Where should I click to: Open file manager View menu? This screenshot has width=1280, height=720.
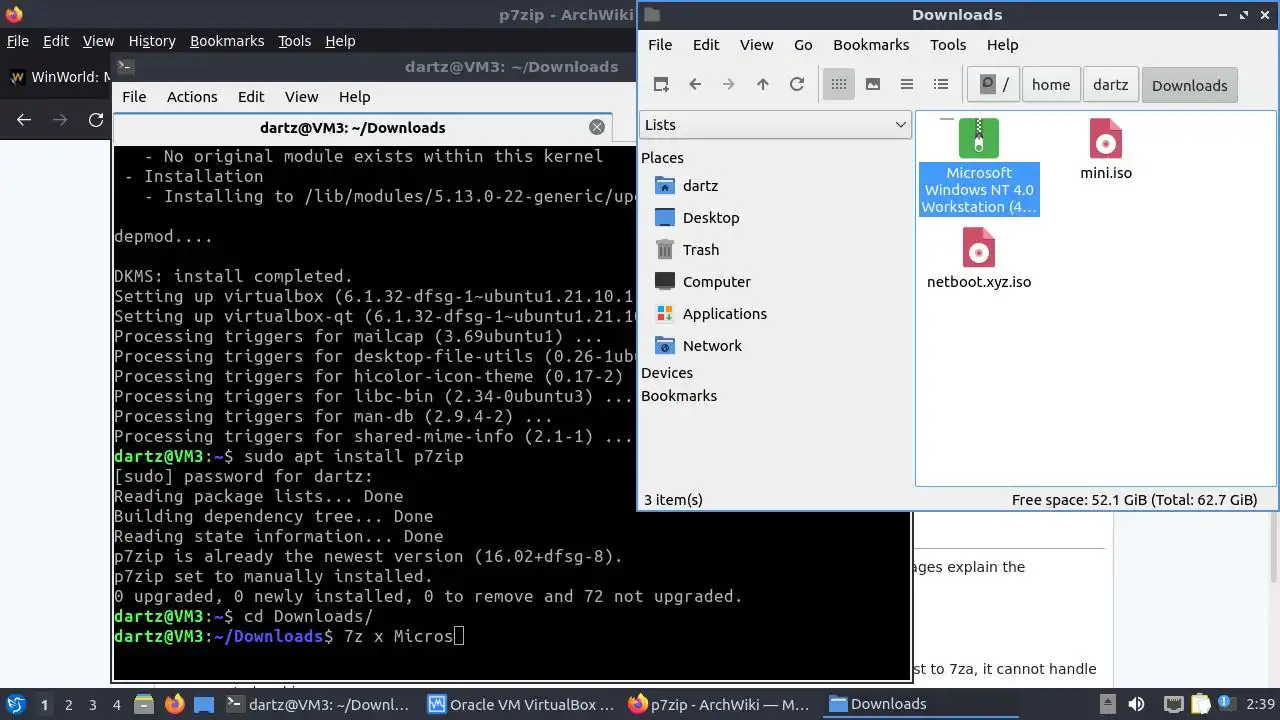coord(757,45)
